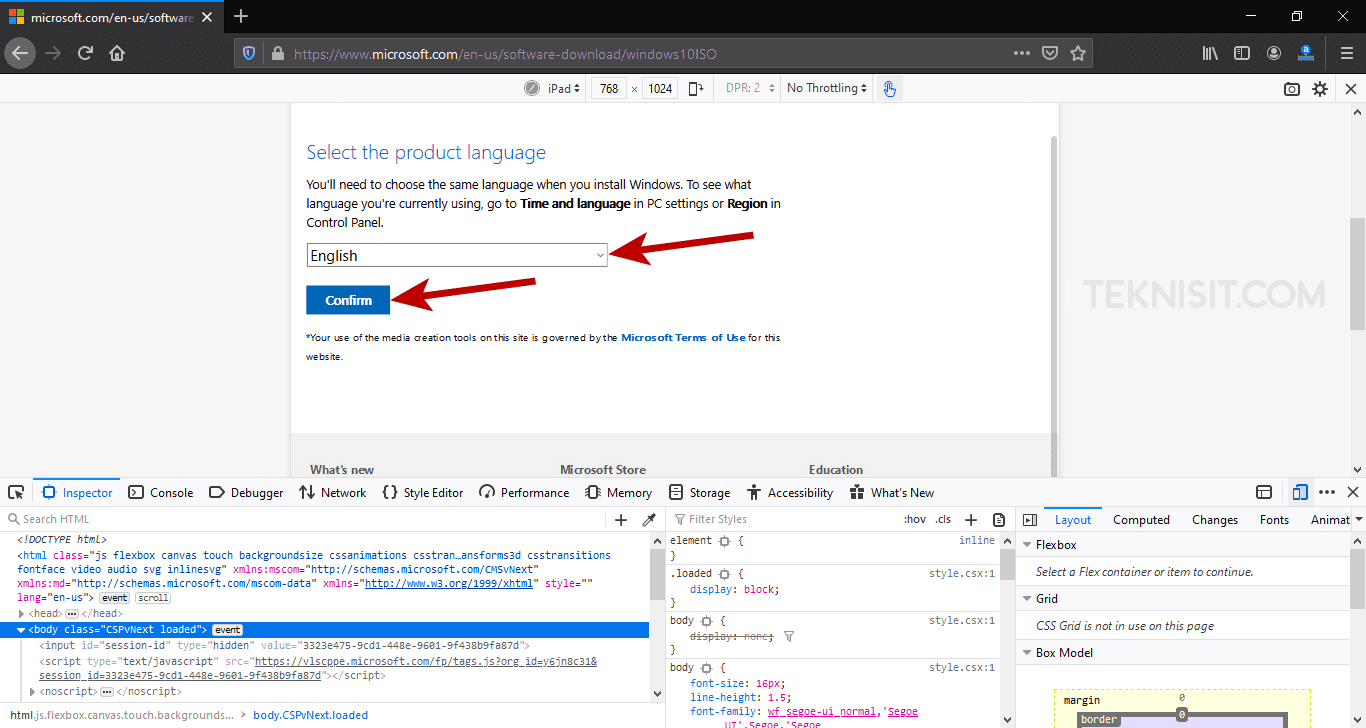Edit viewport height value 1024
Viewport: 1366px width, 728px height.
pos(660,89)
